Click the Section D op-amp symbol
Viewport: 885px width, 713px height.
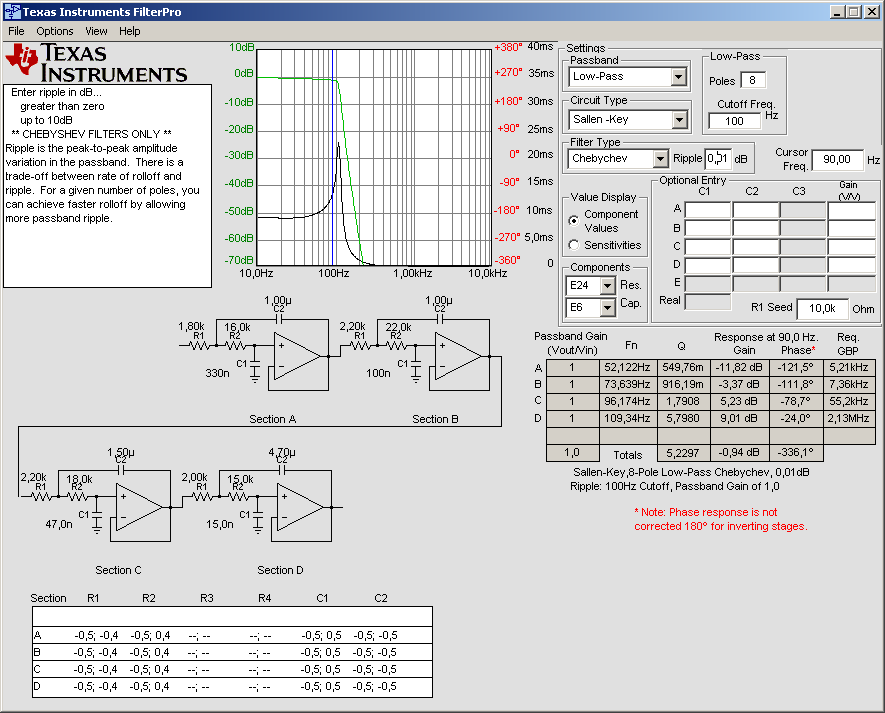pyautogui.click(x=299, y=507)
